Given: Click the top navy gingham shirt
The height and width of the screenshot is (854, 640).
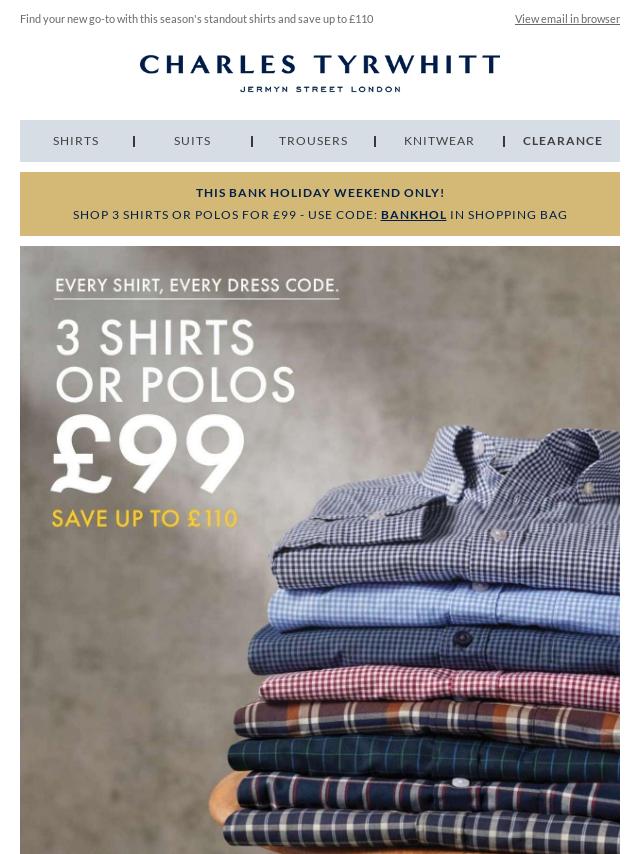Looking at the screenshot, I should [447, 512].
